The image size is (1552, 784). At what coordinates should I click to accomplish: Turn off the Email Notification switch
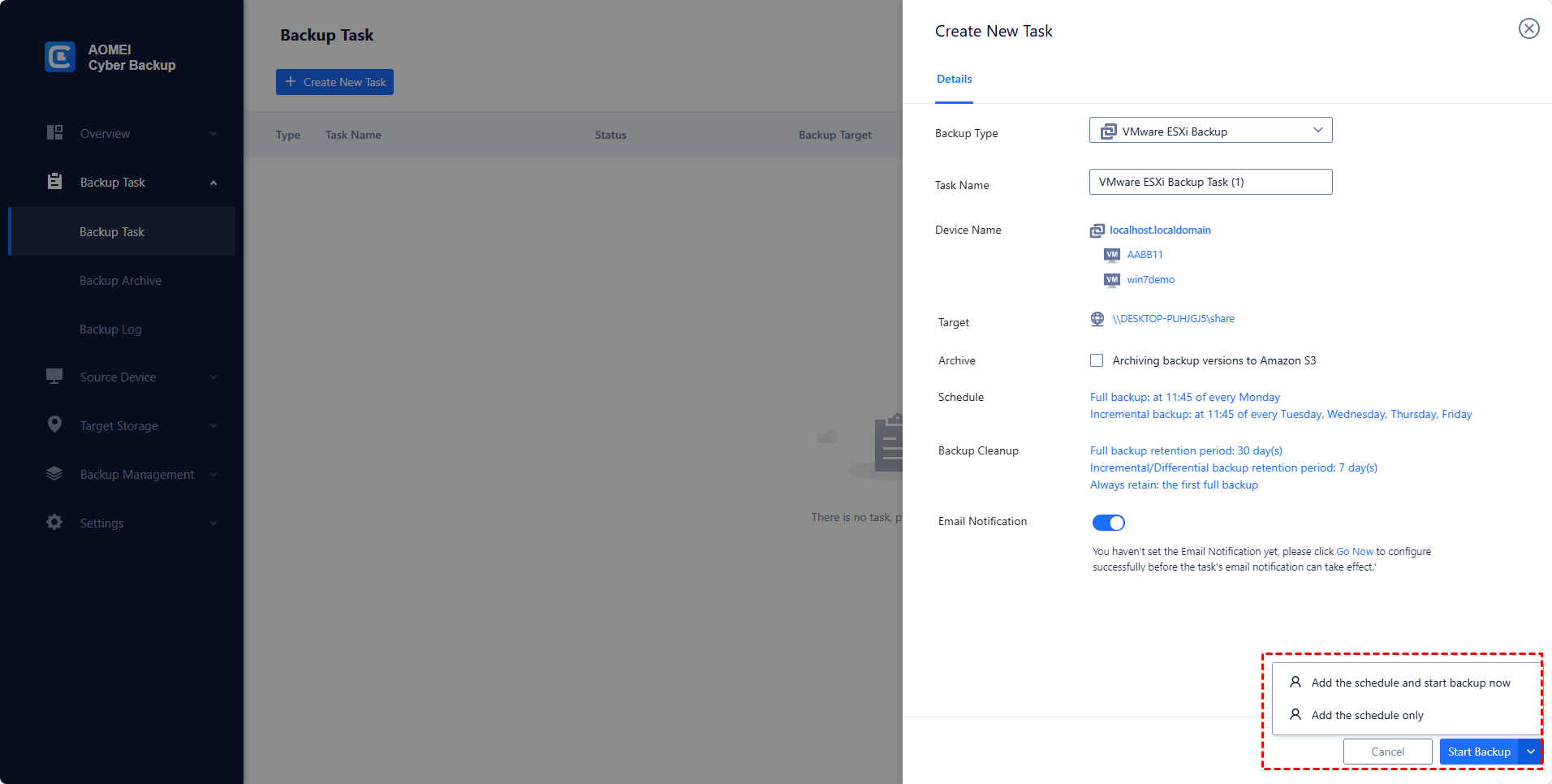point(1109,523)
